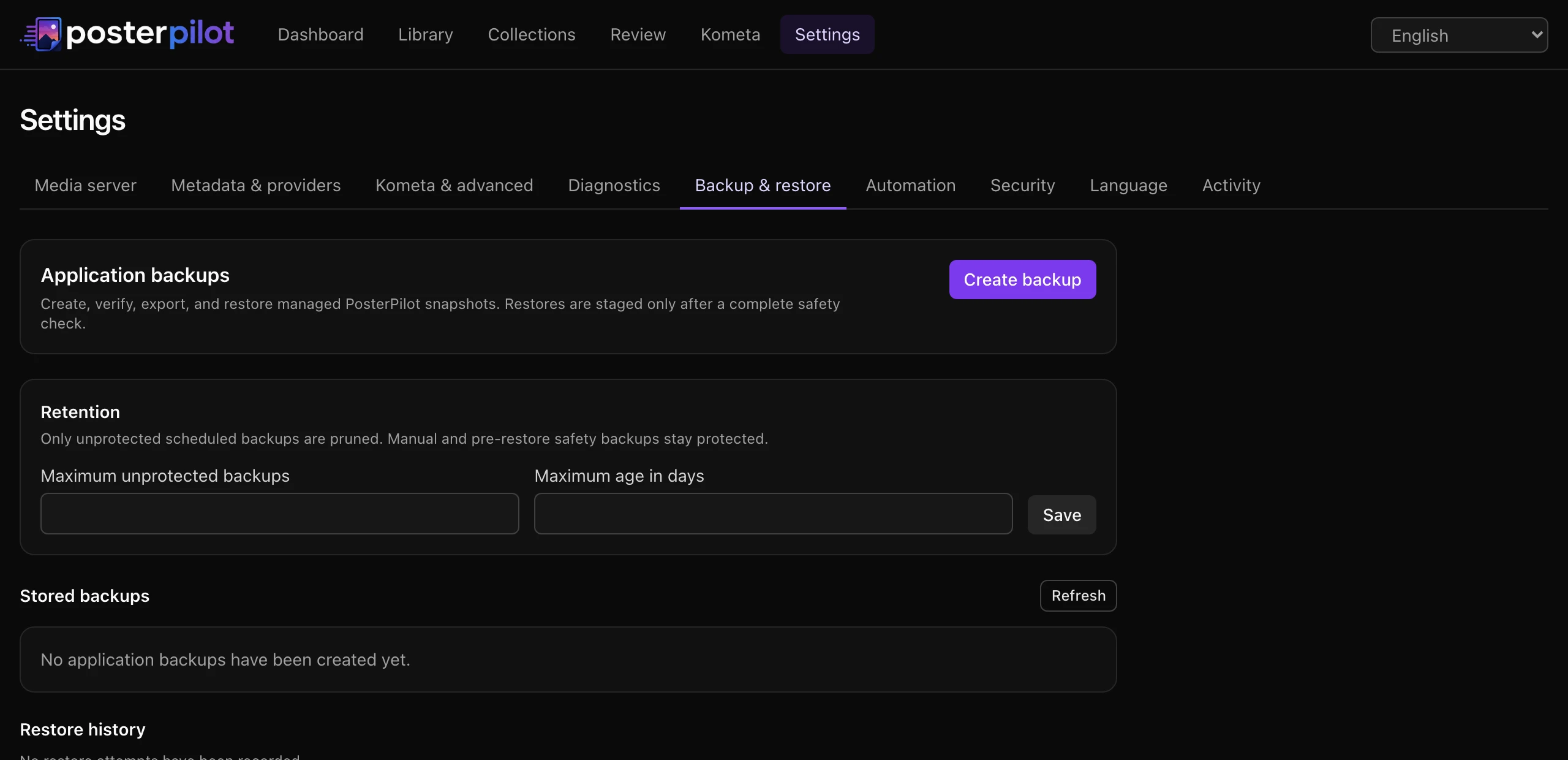This screenshot has width=1568, height=760.
Task: Click the Create backup button
Action: pyautogui.click(x=1022, y=279)
